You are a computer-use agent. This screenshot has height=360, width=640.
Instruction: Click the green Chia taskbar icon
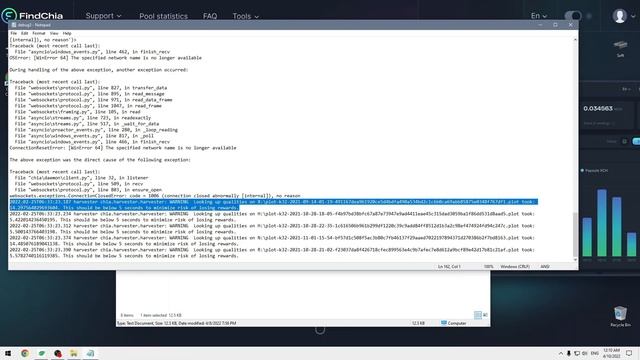pos(42,353)
